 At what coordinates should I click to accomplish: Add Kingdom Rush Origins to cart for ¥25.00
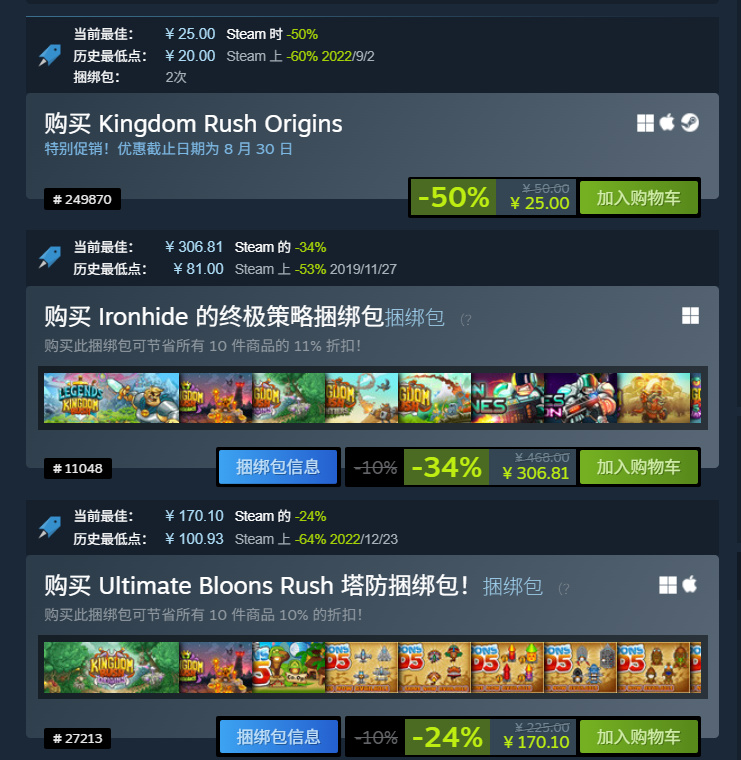(639, 198)
